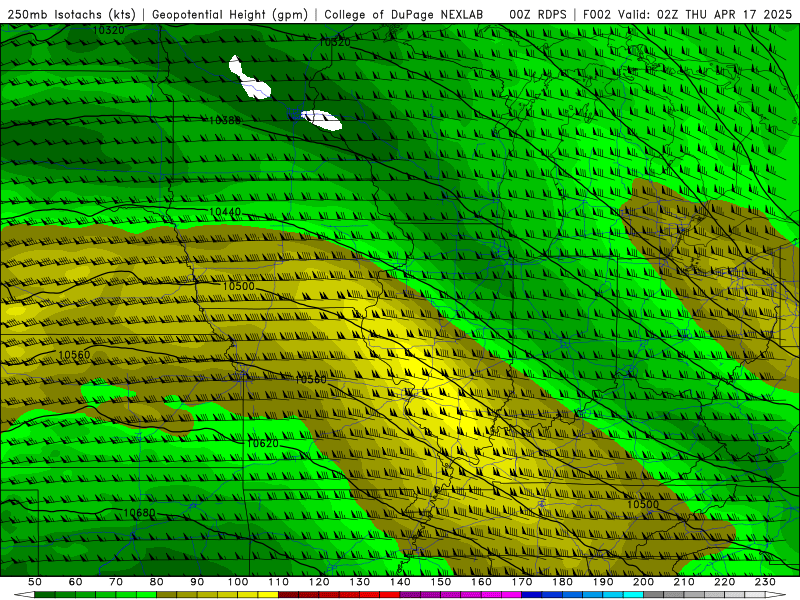Image resolution: width=800 pixels, height=600 pixels.
Task: Click the 230 value on the legend
Action: coord(765,582)
